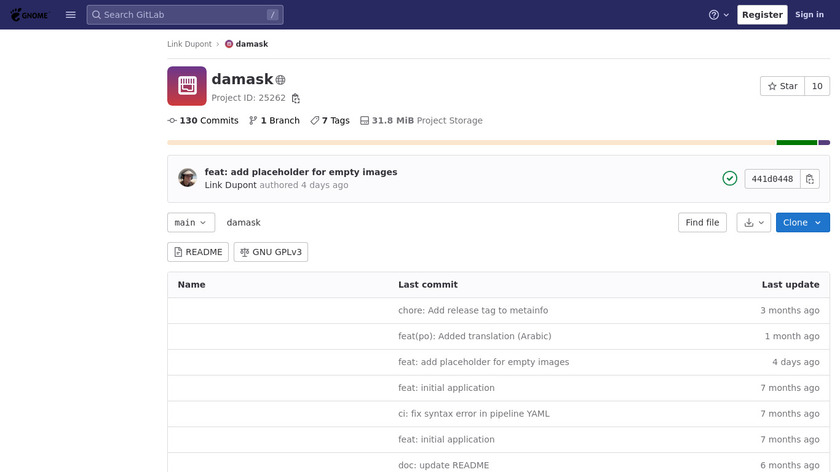The height and width of the screenshot is (472, 840).
Task: Copy the project ID to clipboard
Action: click(296, 98)
